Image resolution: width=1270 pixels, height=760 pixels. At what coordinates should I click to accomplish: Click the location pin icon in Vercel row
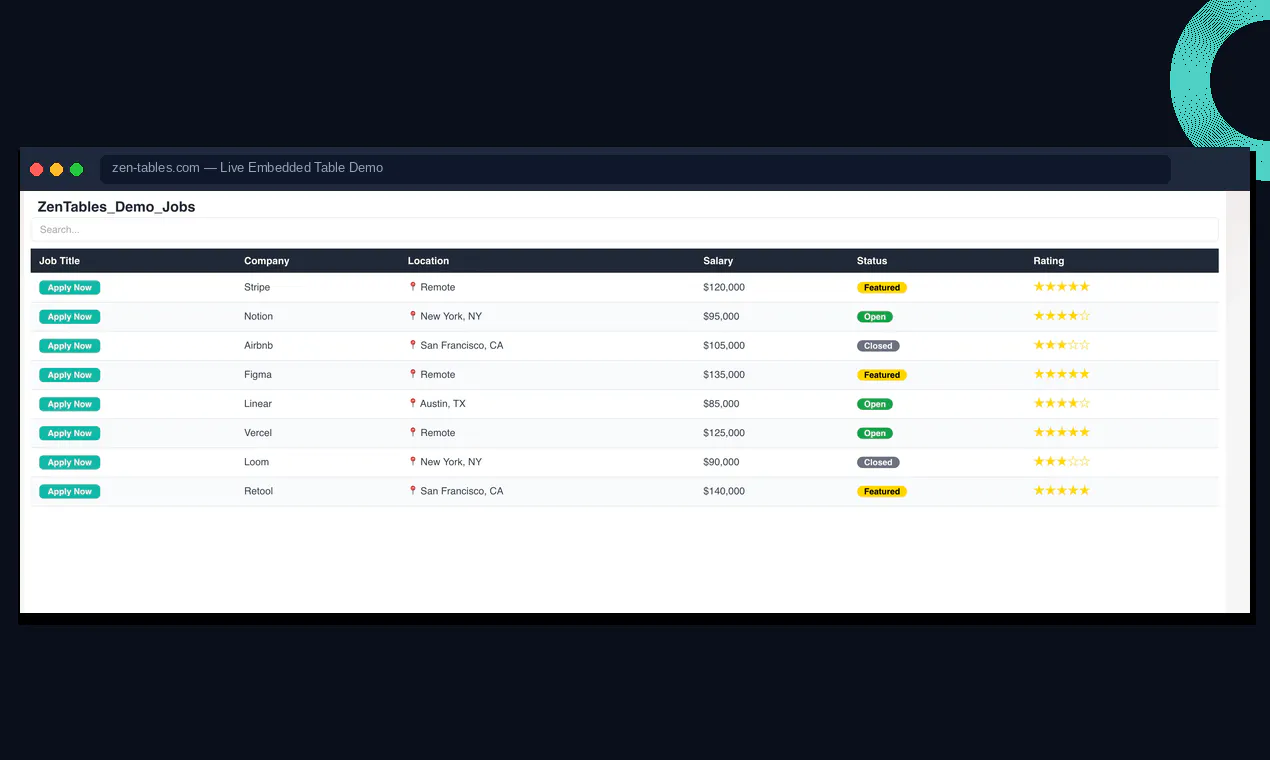click(412, 432)
